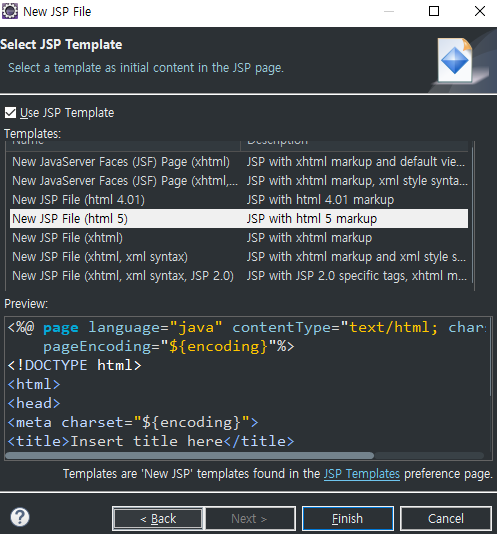
Task: Click the title line in preview
Action: click(x=151, y=441)
